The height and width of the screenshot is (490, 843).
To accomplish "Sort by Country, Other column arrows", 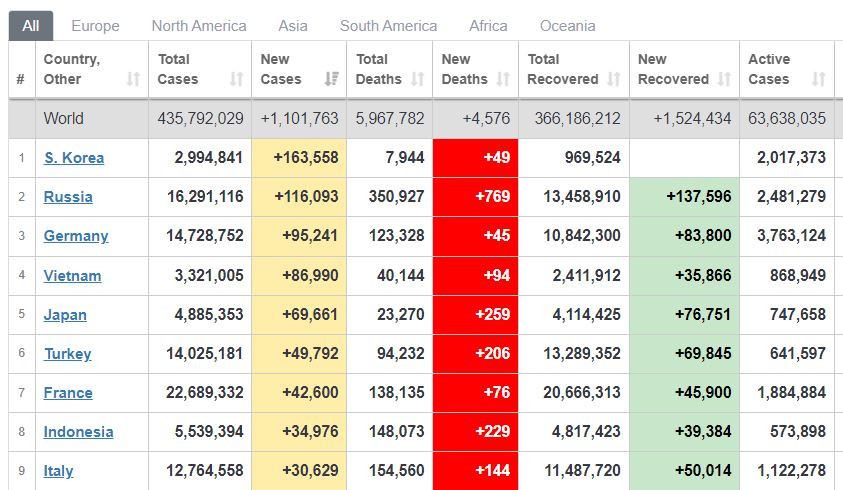I will point(133,79).
